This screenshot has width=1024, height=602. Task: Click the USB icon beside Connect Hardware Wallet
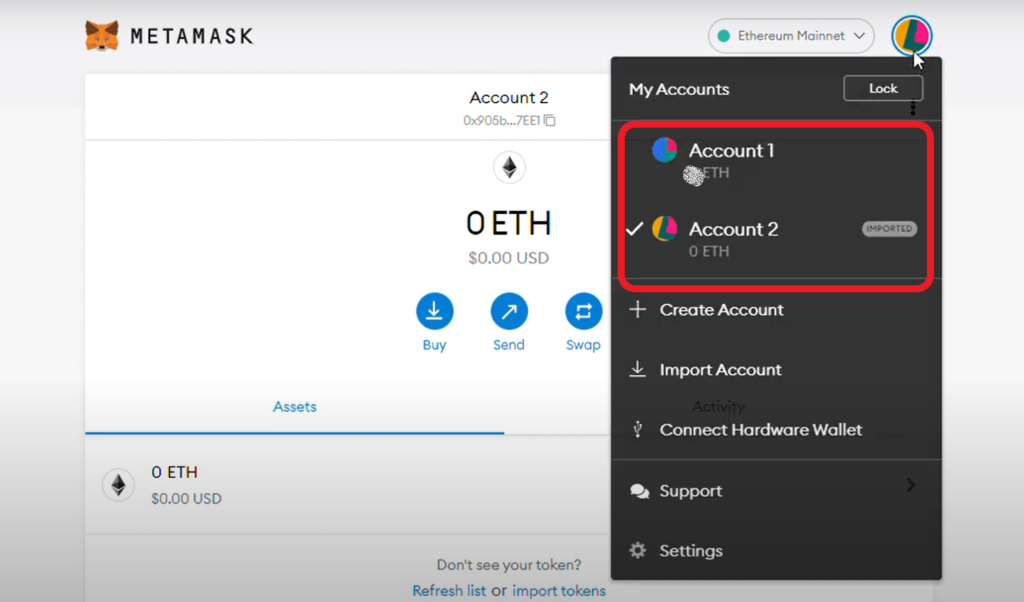pos(637,429)
